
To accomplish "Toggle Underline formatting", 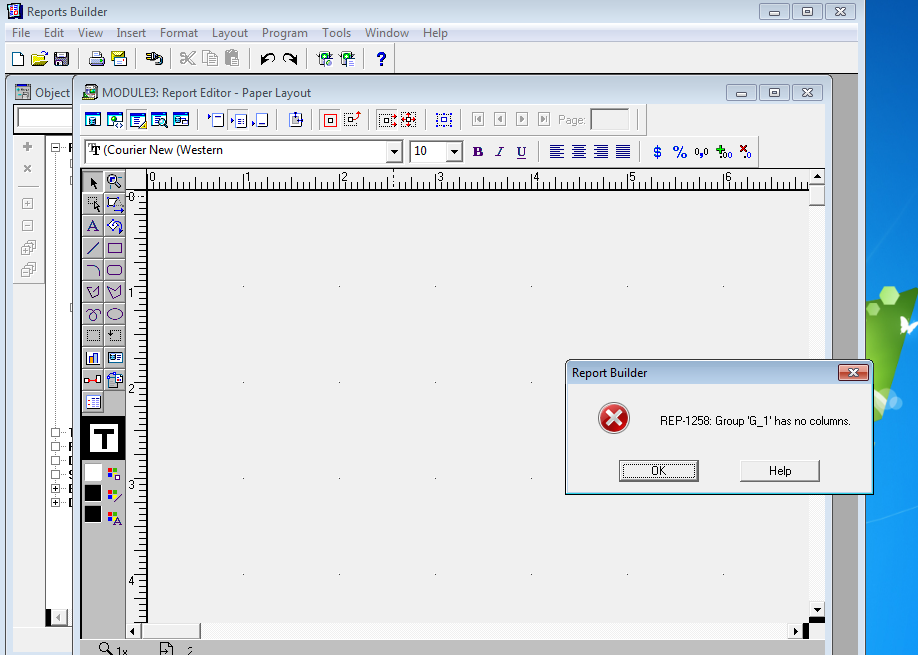I will tap(521, 152).
